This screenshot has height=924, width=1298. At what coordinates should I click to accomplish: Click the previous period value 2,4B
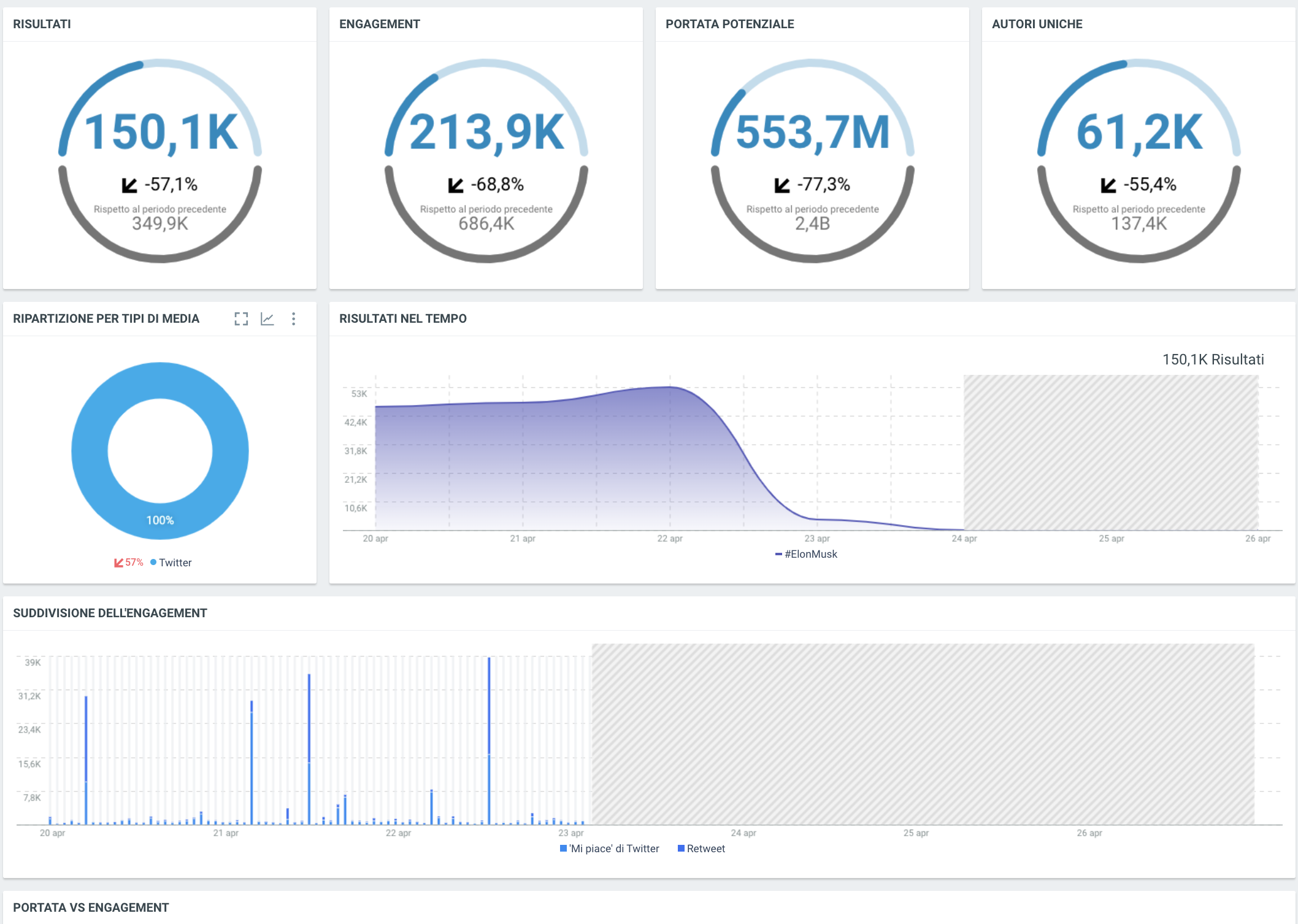click(x=813, y=223)
